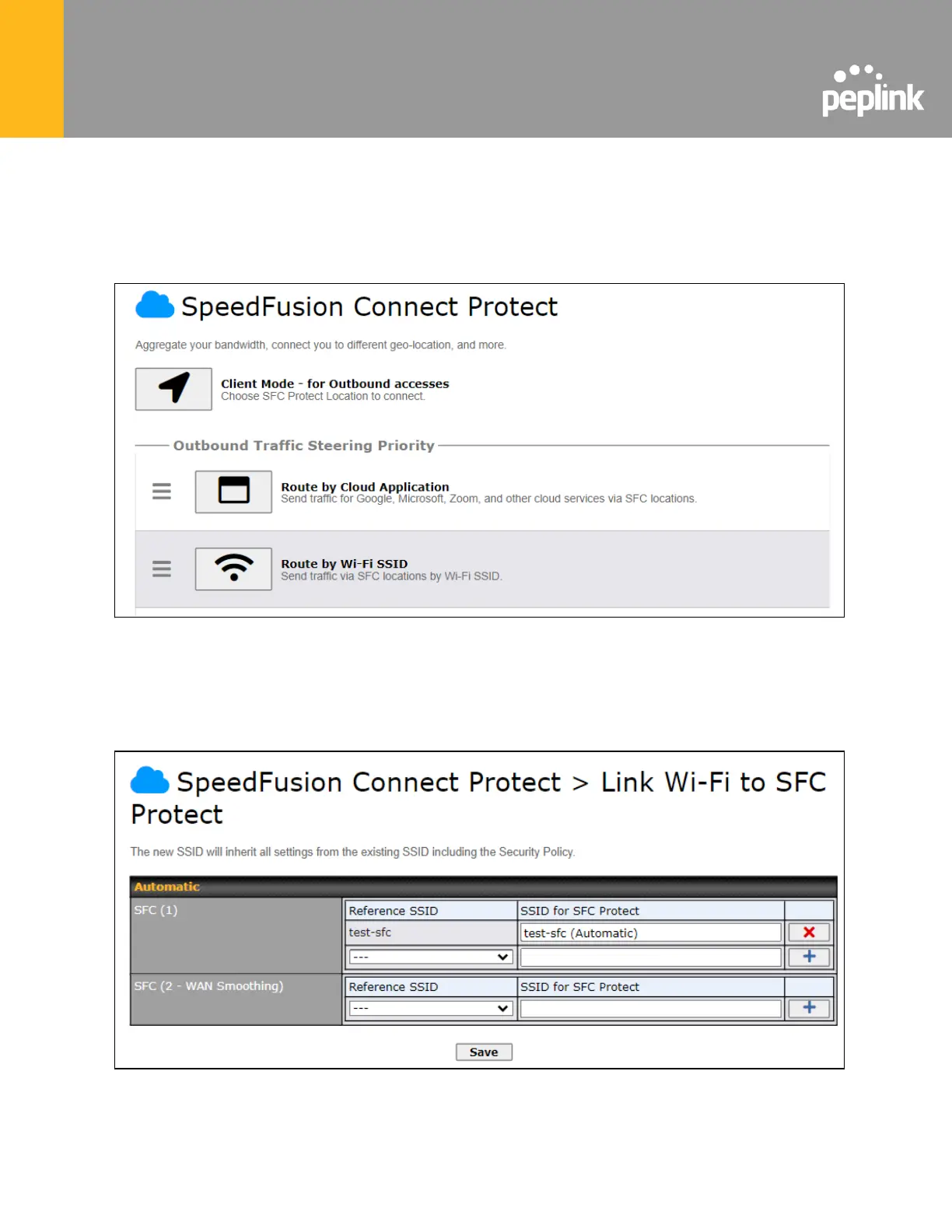This screenshot has width=952, height=1232.
Task: Click the cloud icon in Link Wi-Fi header
Action: [x=150, y=780]
